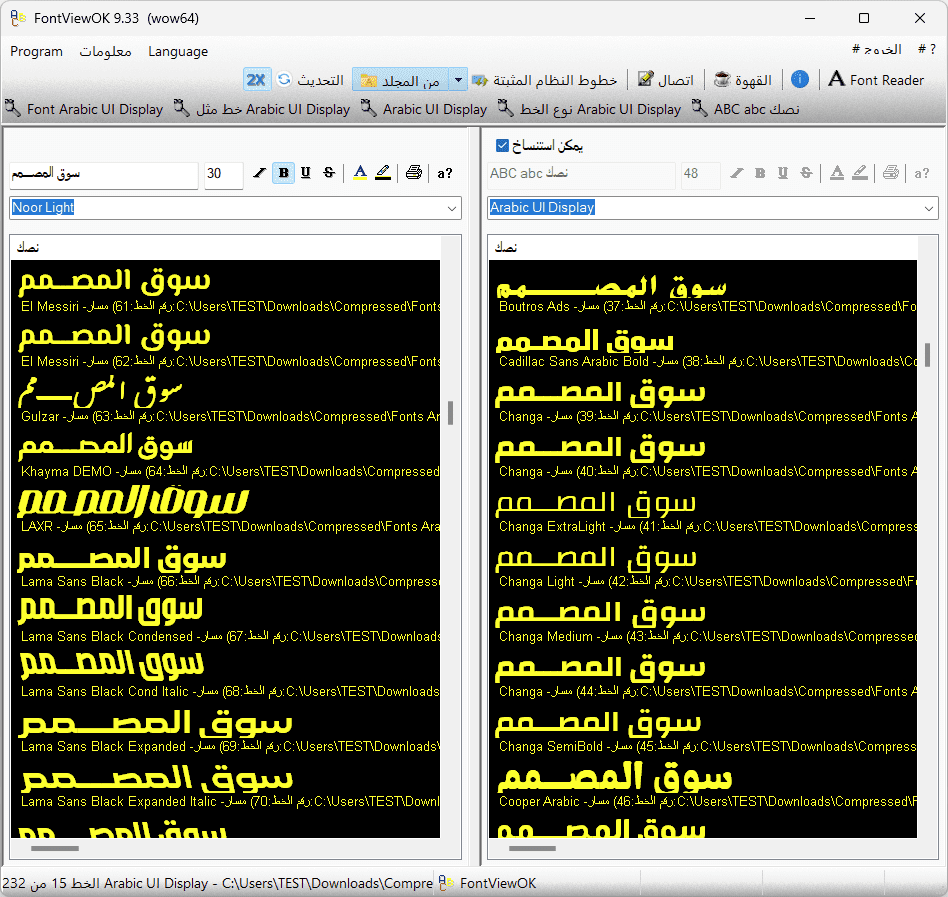Toggle strikethrough in left panel
The image size is (948, 897).
click(x=329, y=173)
